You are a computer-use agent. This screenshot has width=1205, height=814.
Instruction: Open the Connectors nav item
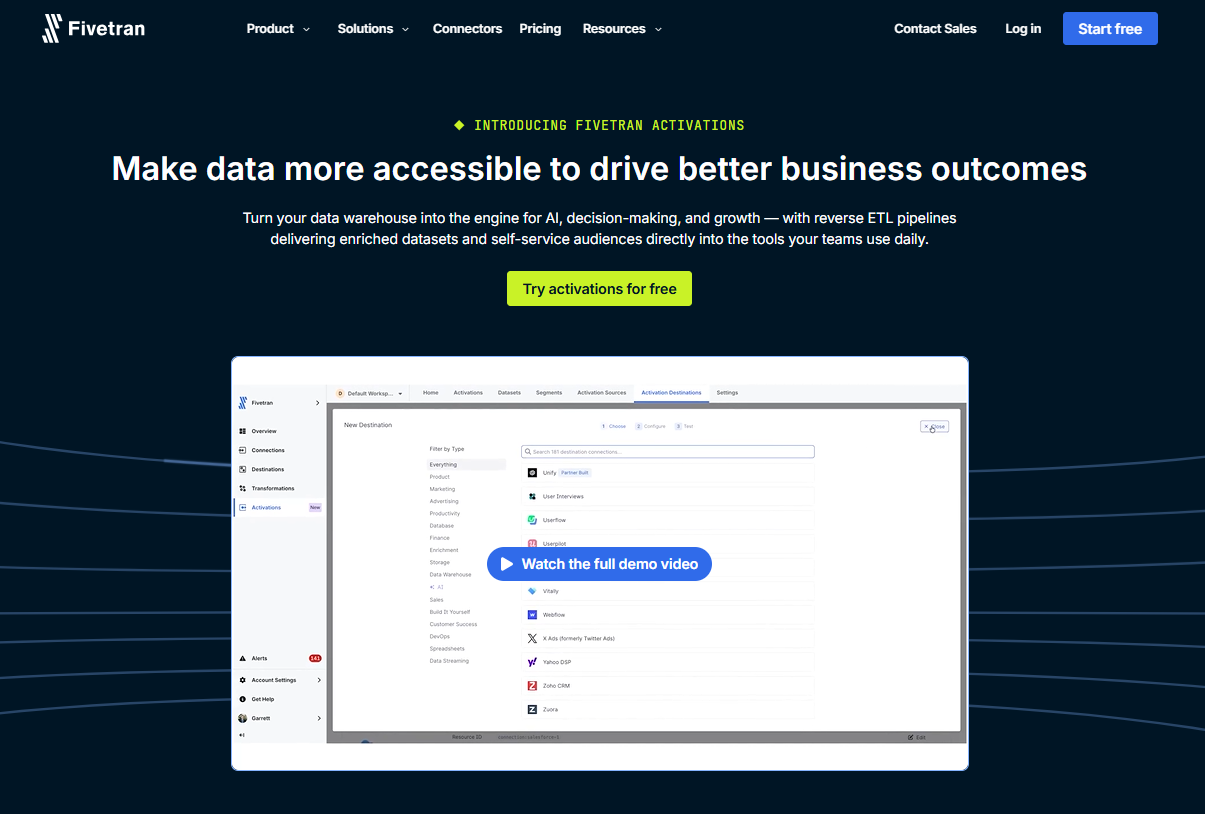pos(467,29)
